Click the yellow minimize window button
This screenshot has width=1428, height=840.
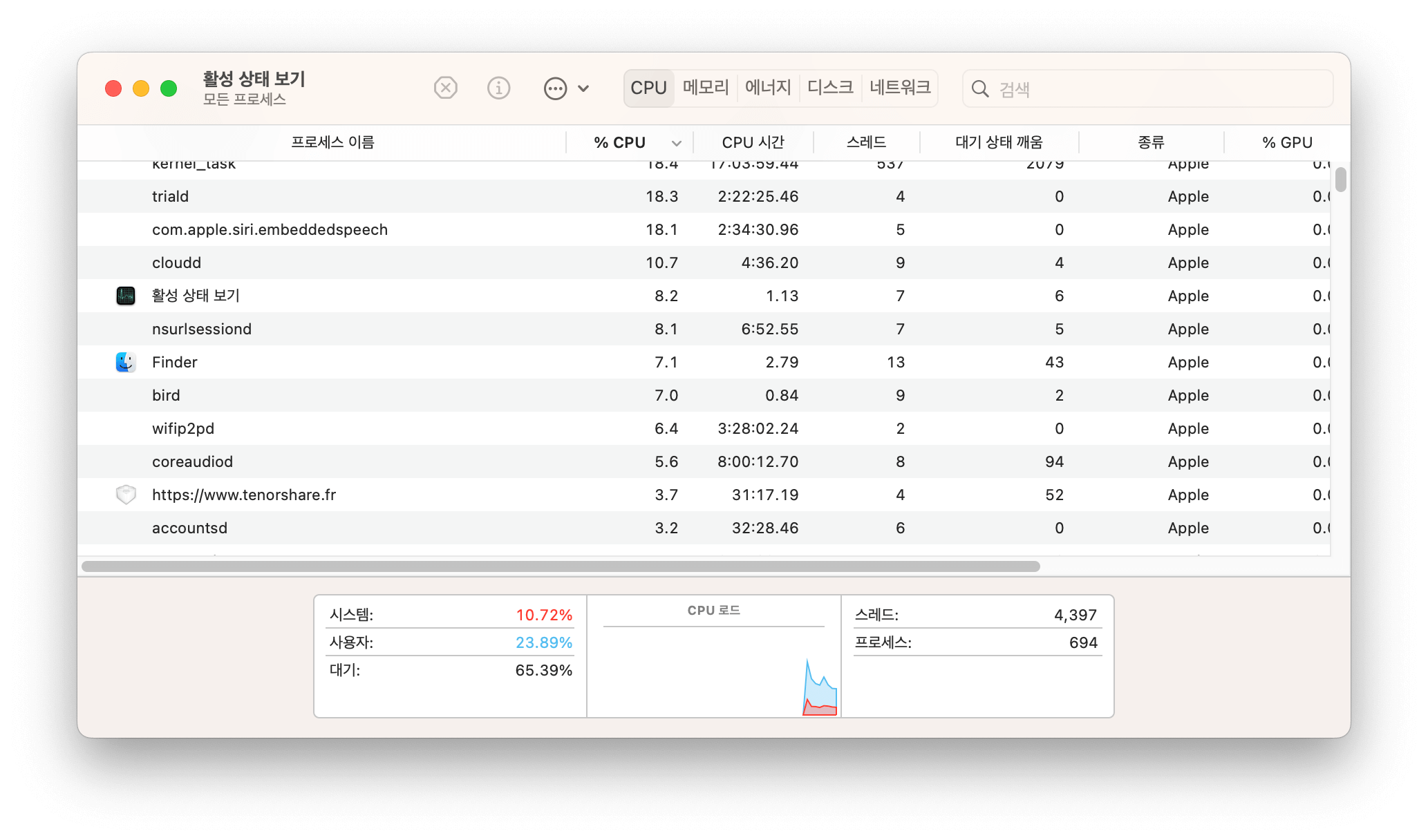tap(141, 88)
